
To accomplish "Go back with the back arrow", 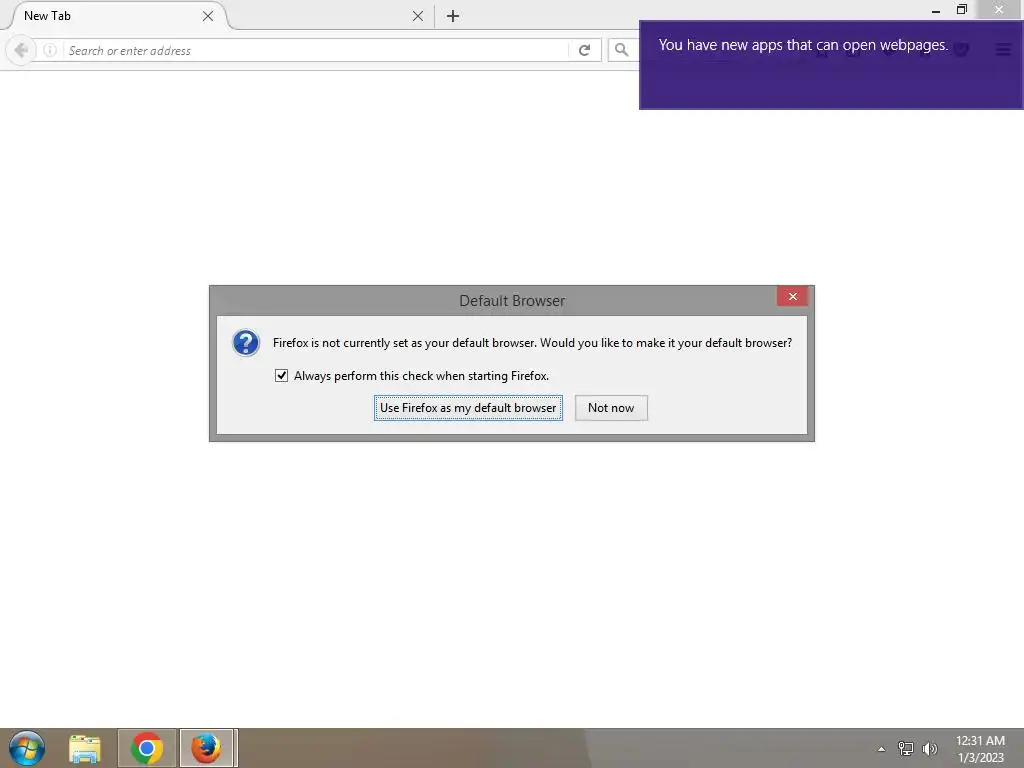I will [21, 50].
